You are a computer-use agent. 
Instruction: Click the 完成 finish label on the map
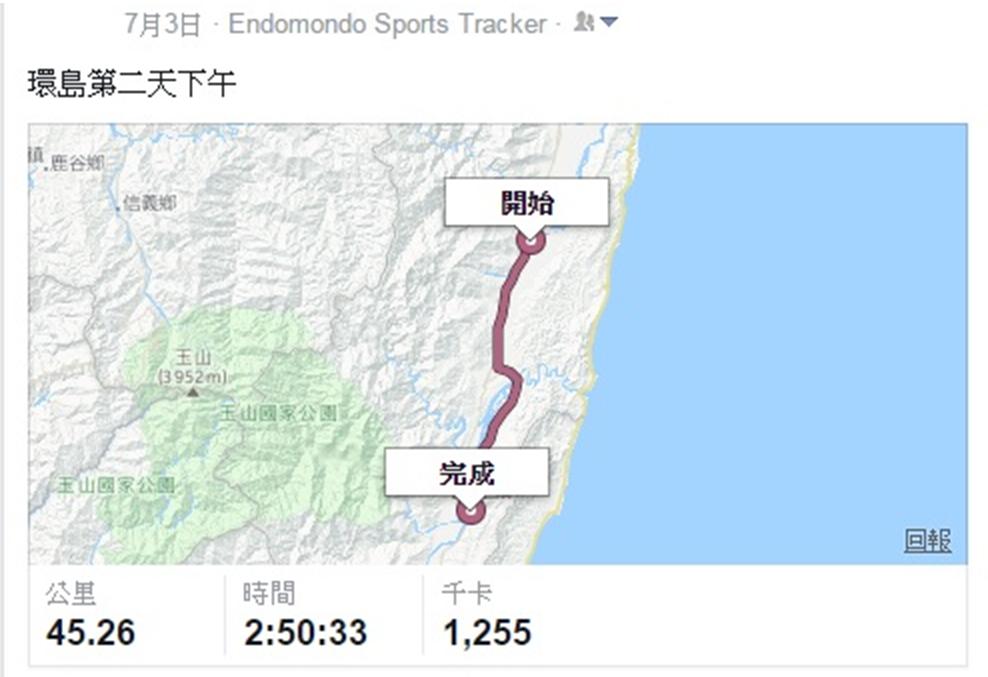[467, 472]
